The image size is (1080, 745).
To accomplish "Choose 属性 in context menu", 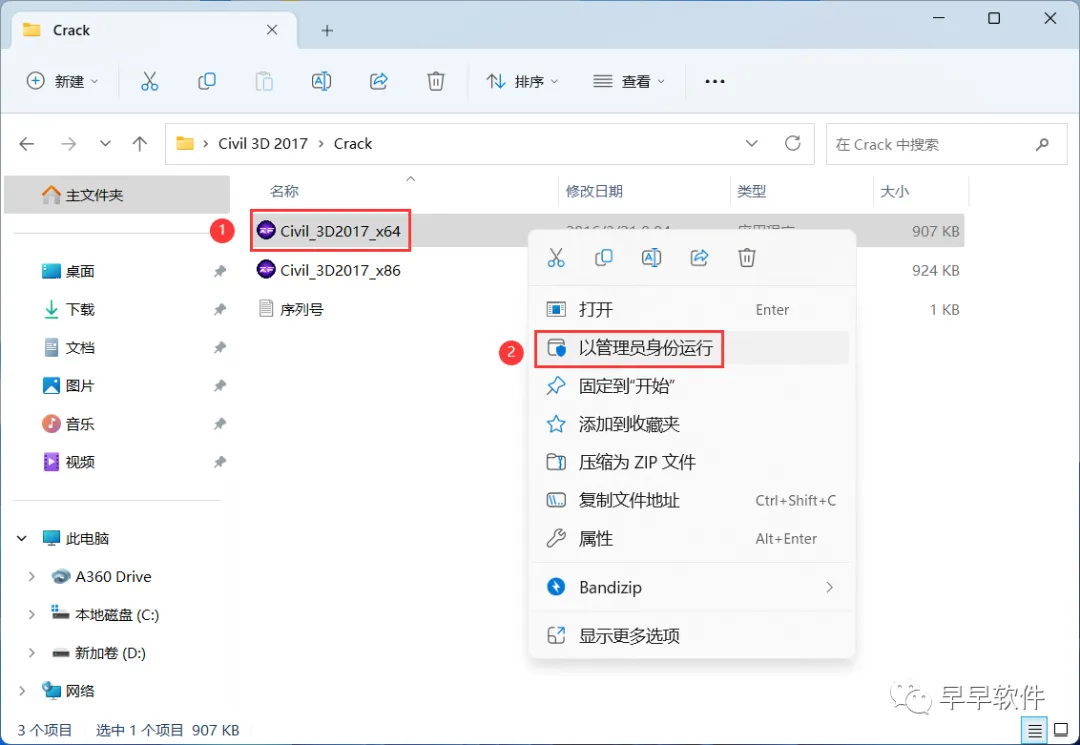I will click(692, 538).
